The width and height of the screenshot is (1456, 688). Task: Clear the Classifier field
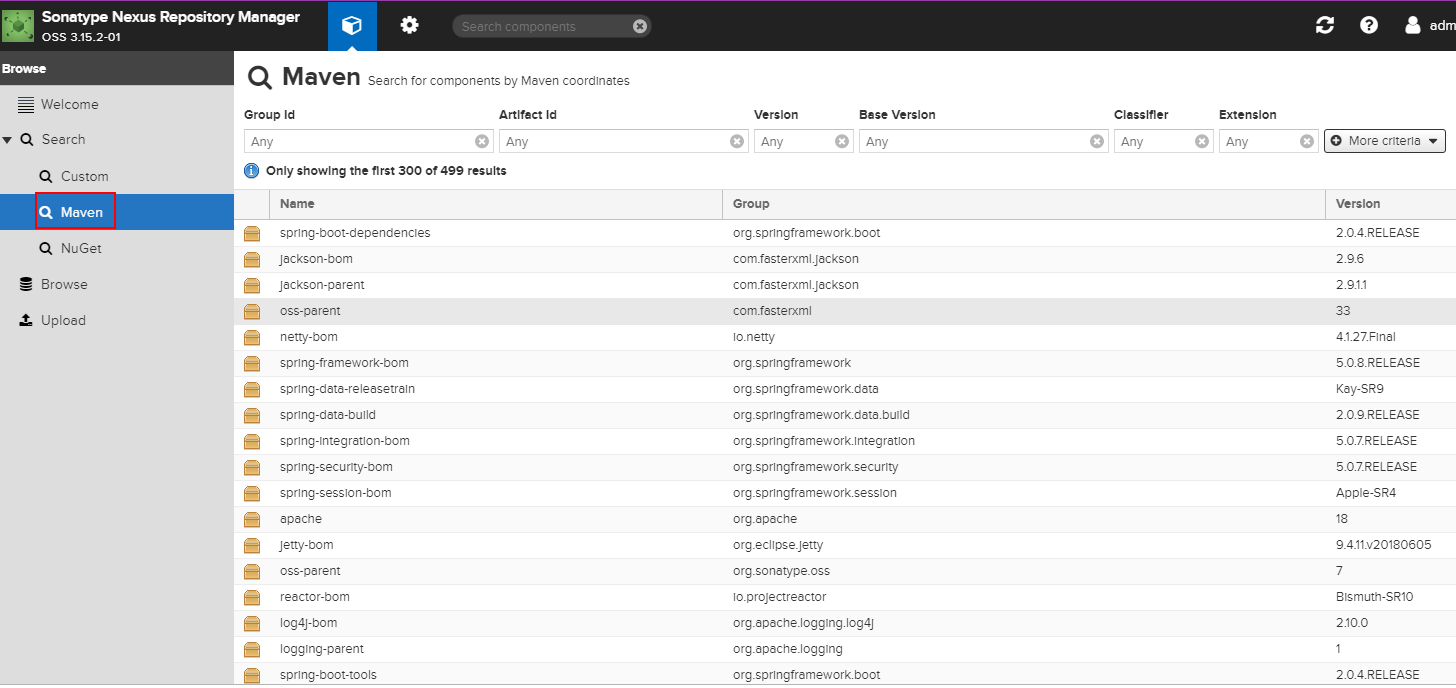pyautogui.click(x=1203, y=141)
